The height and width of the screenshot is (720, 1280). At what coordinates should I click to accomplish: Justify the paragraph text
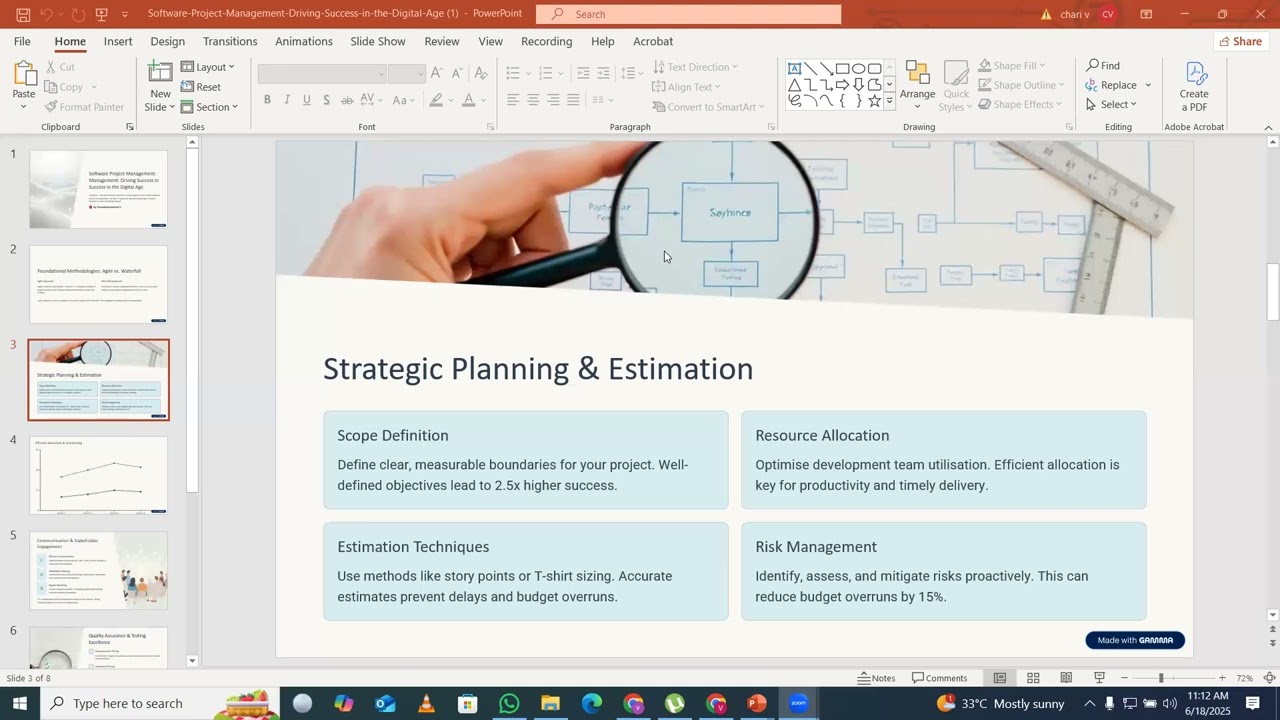tap(573, 100)
